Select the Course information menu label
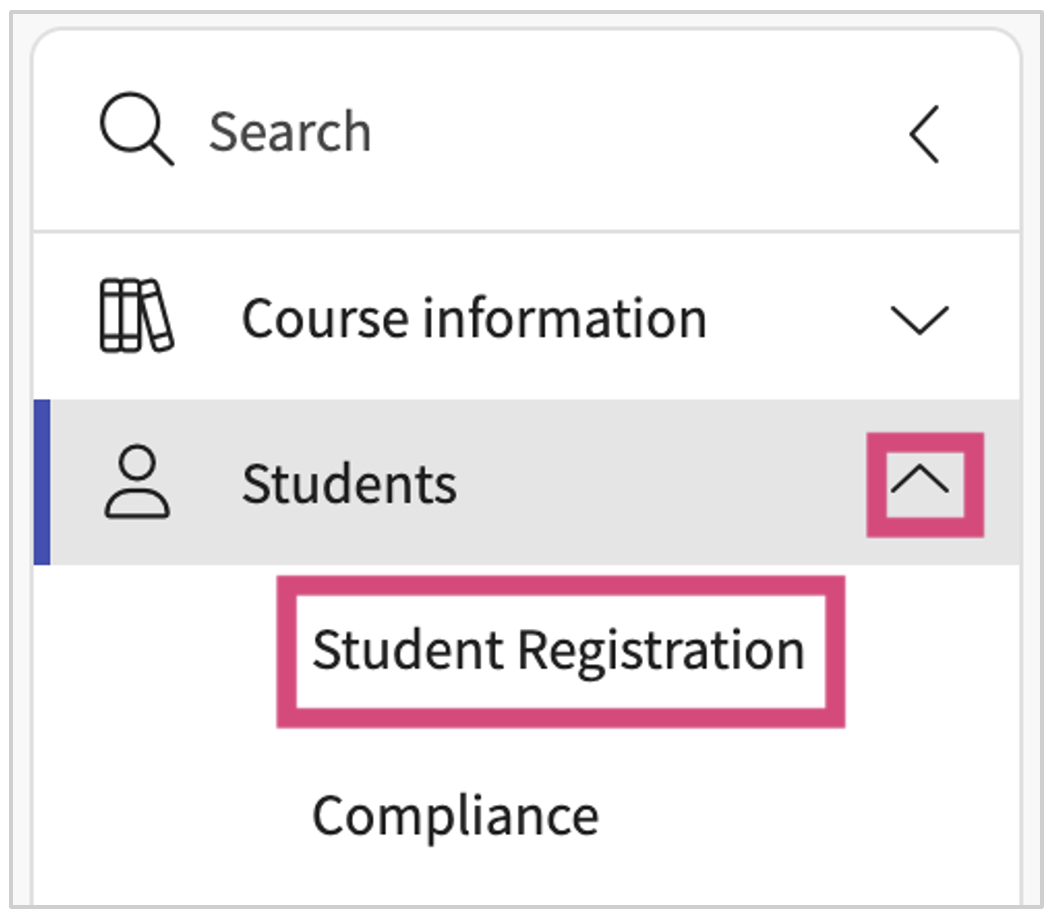 [474, 319]
